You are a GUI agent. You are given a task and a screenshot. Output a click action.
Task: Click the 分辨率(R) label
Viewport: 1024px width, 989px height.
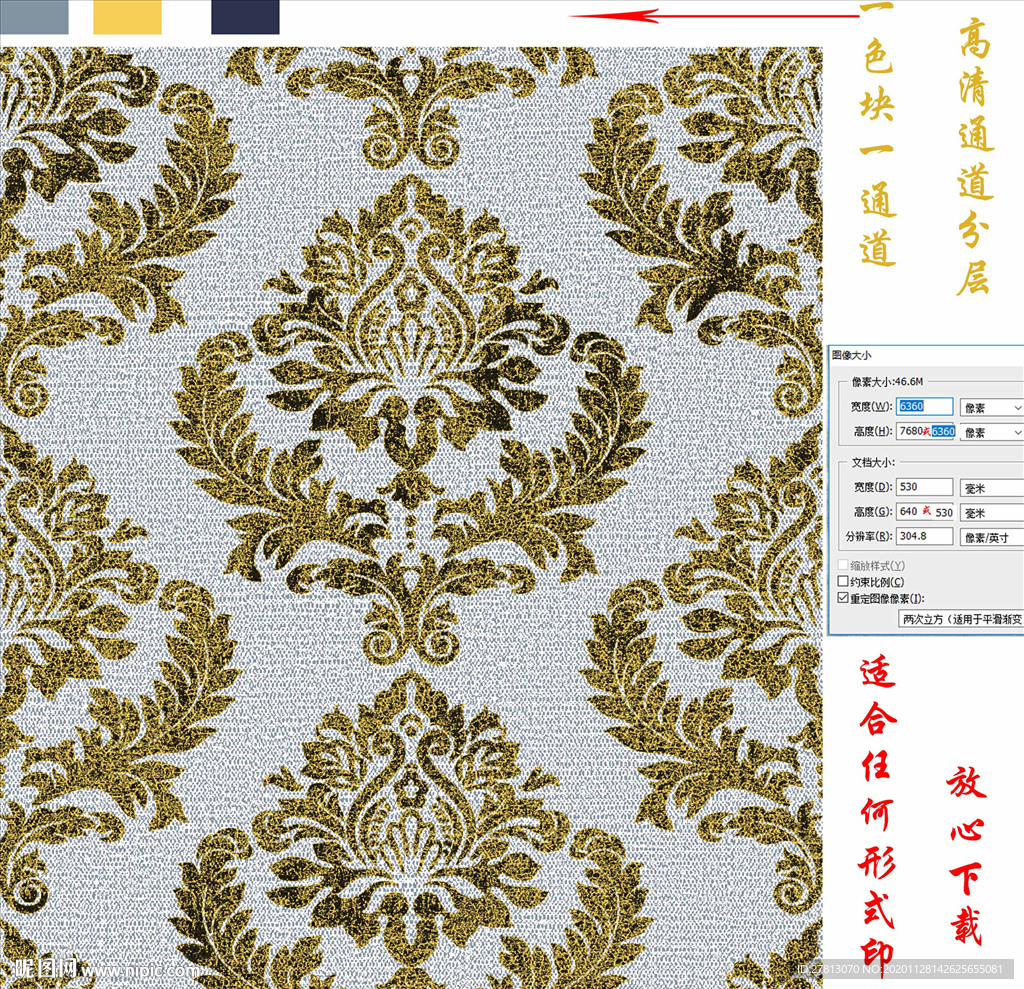click(x=869, y=536)
